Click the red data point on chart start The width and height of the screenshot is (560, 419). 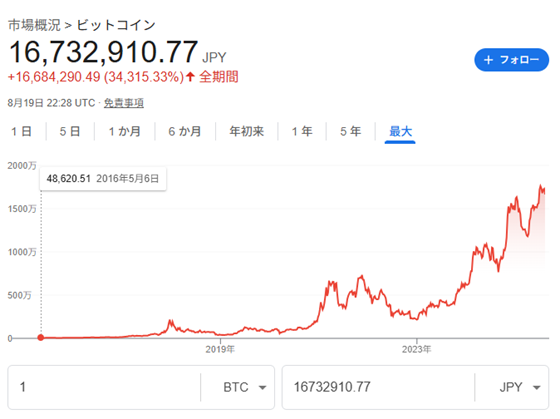tap(41, 338)
